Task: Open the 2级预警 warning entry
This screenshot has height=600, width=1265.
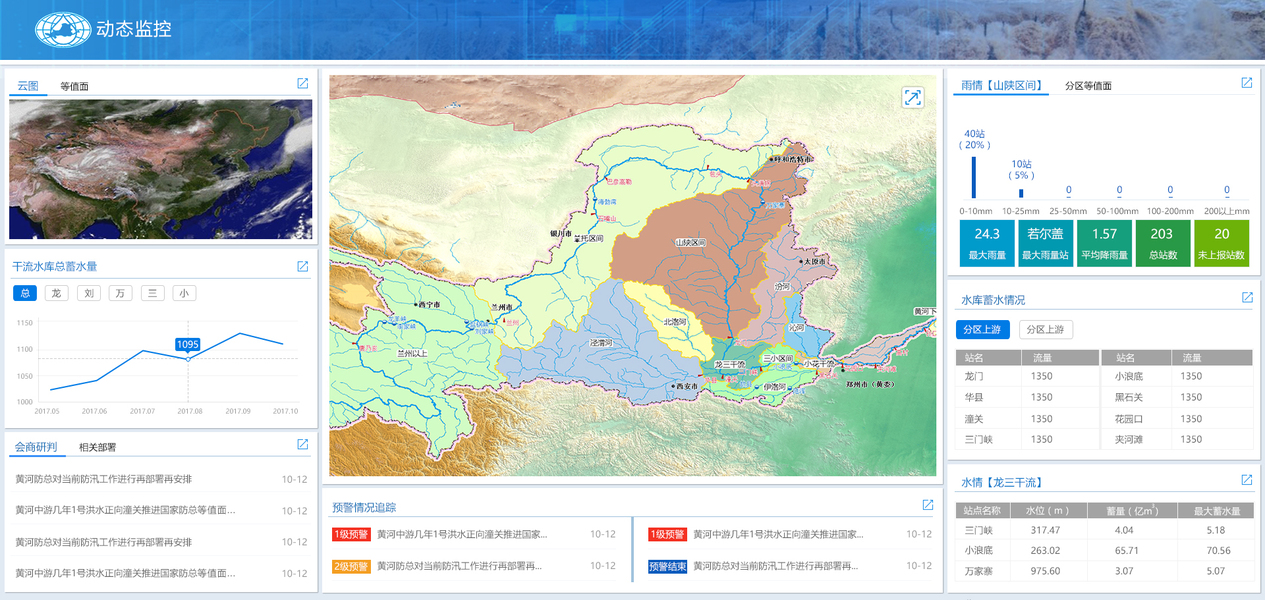Action: pyautogui.click(x=474, y=566)
